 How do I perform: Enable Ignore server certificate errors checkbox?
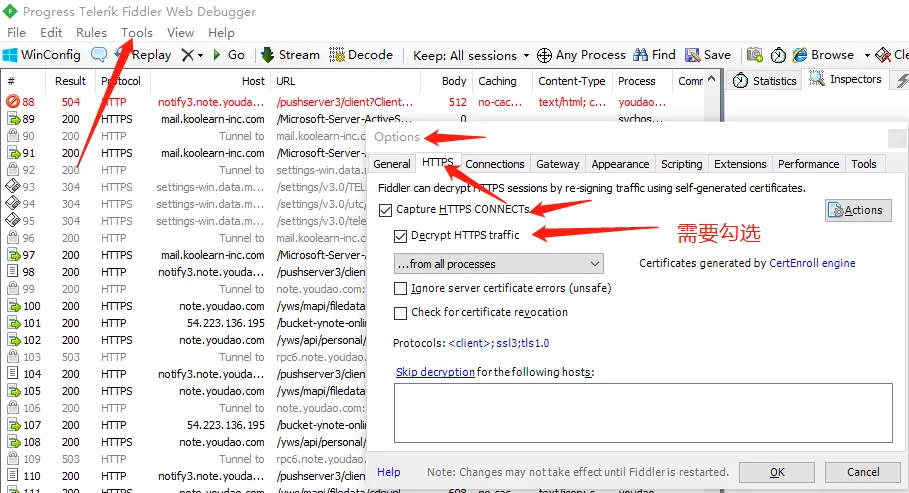point(400,288)
